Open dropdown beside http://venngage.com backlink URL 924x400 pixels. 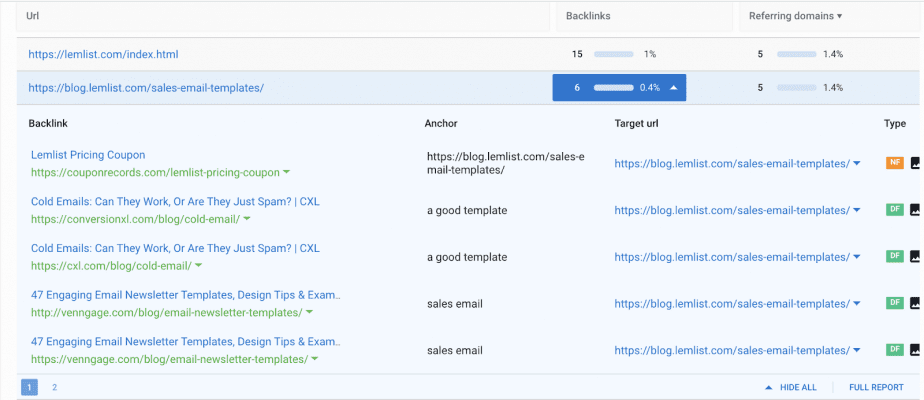coord(309,312)
